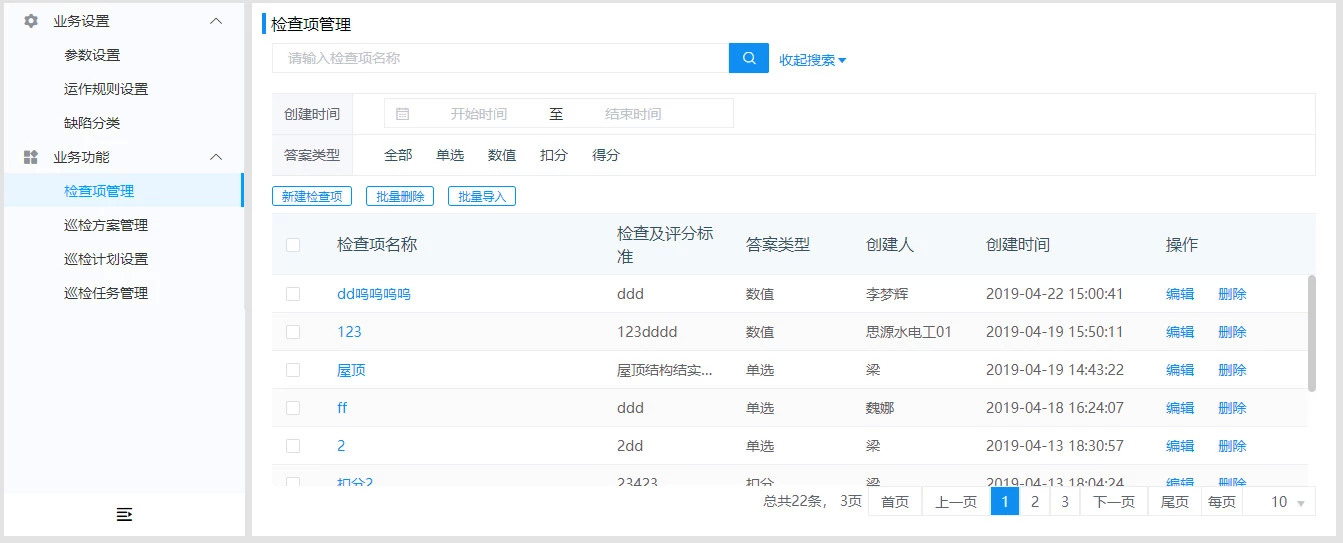Click the 业务功能 grid icon

31,157
